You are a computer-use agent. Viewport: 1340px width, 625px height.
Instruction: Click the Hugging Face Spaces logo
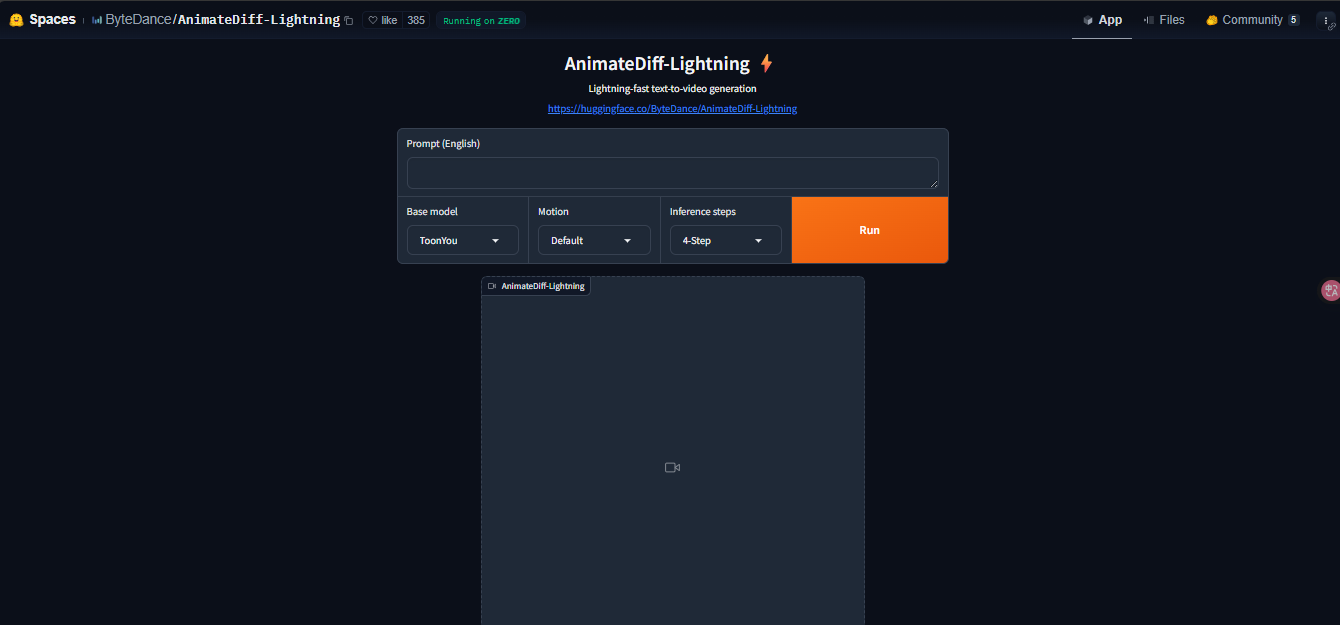(x=16, y=20)
